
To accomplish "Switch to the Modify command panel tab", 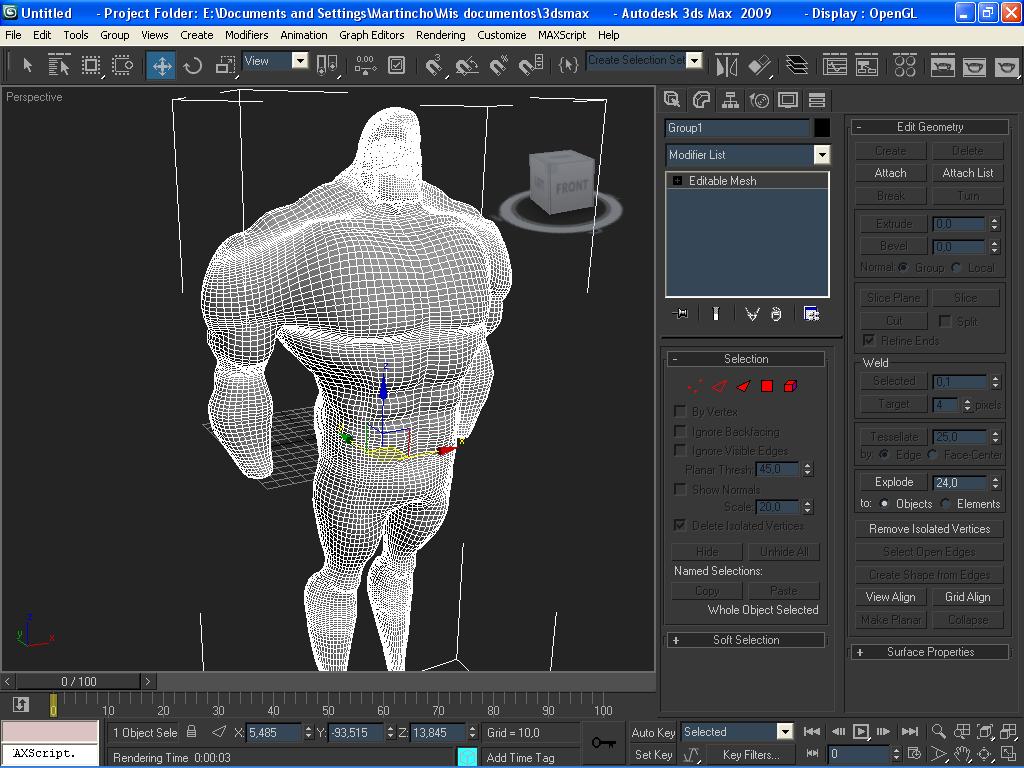I will pyautogui.click(x=701, y=99).
